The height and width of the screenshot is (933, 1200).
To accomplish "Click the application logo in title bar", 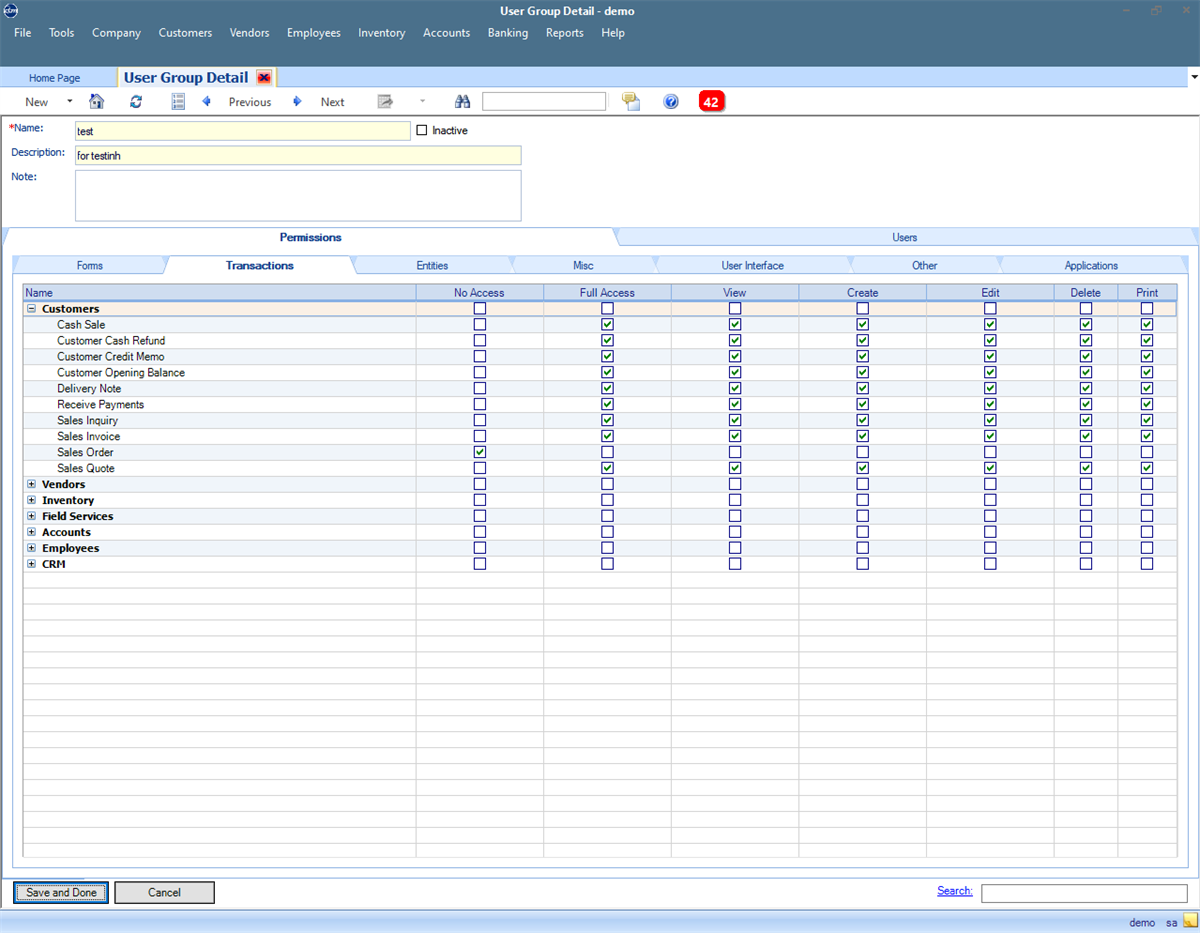I will [x=11, y=10].
